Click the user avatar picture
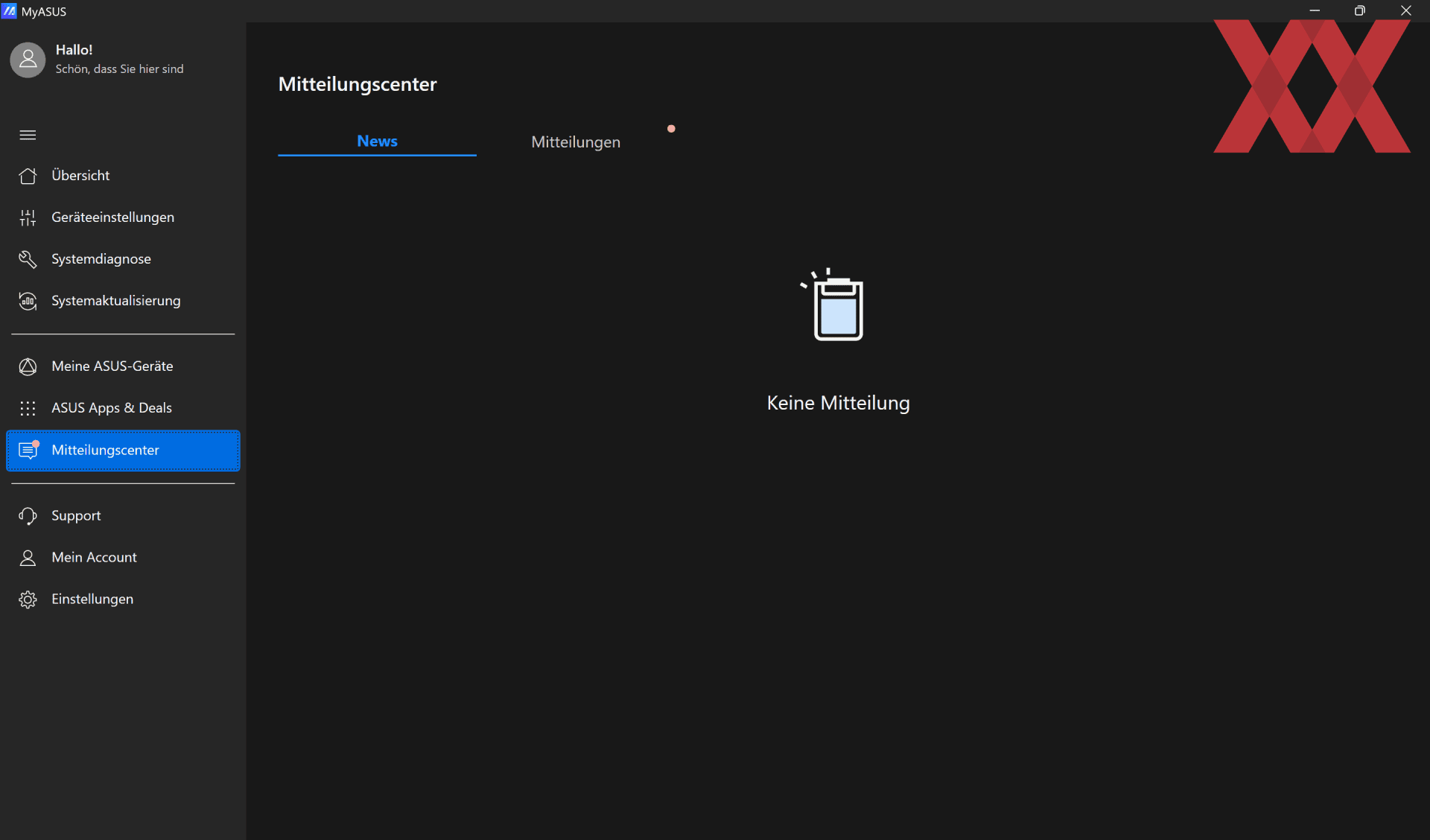 [x=28, y=60]
